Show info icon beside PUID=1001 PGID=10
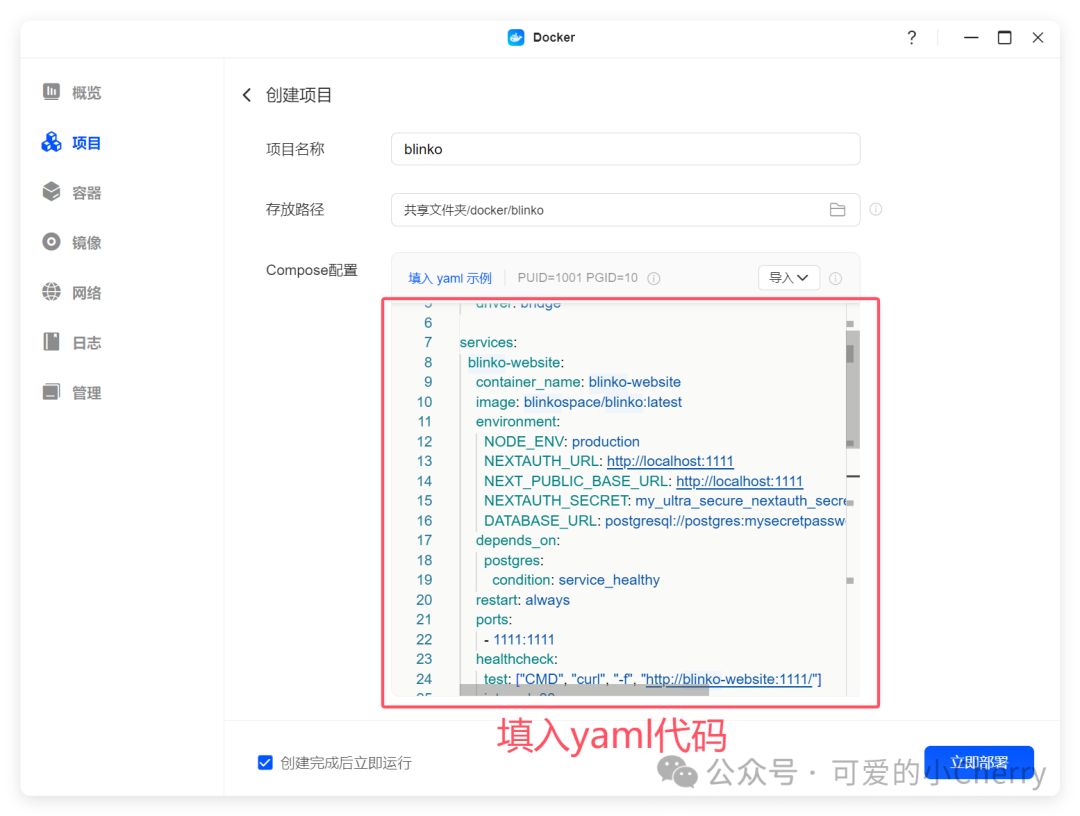Image resolution: width=1080 pixels, height=816 pixels. (x=654, y=278)
